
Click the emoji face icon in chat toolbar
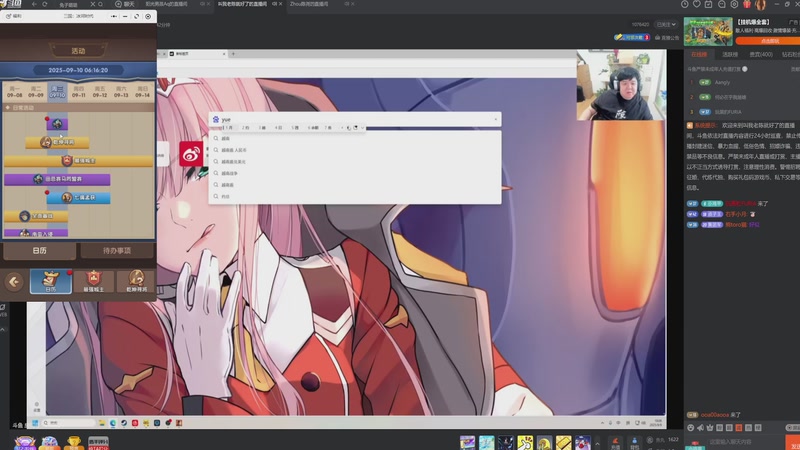(690, 428)
